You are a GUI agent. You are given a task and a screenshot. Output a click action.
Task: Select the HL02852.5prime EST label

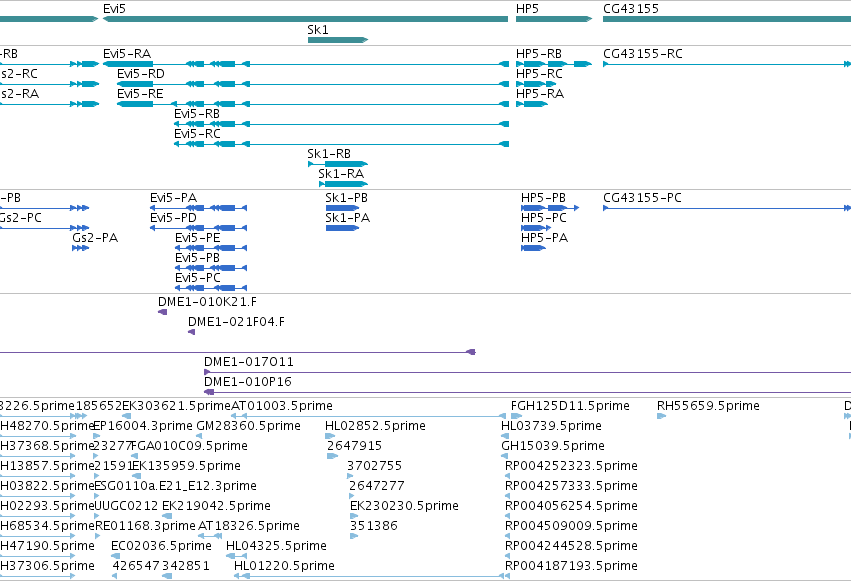pos(375,426)
